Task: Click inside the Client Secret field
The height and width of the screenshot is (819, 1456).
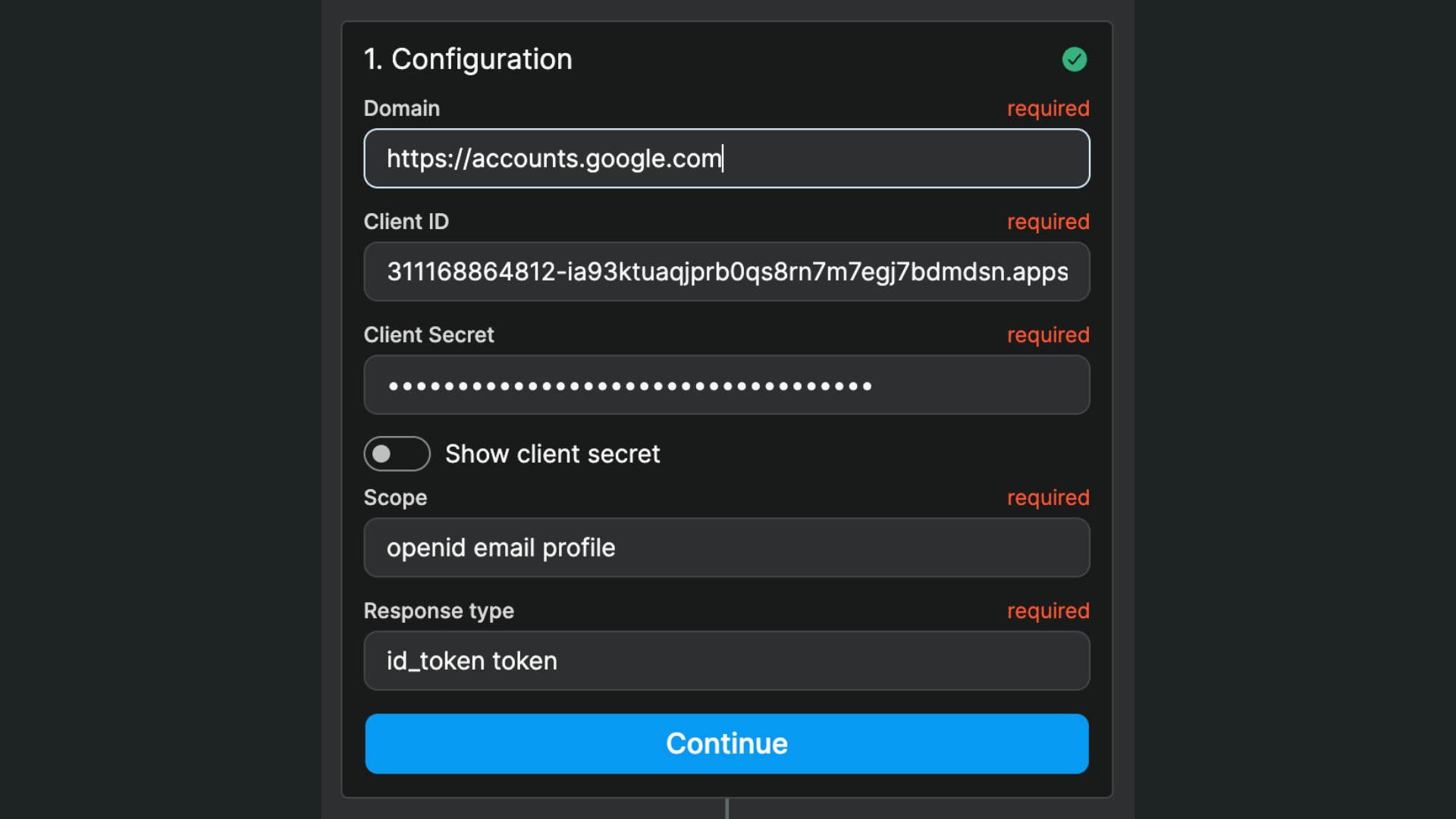Action: click(x=726, y=384)
